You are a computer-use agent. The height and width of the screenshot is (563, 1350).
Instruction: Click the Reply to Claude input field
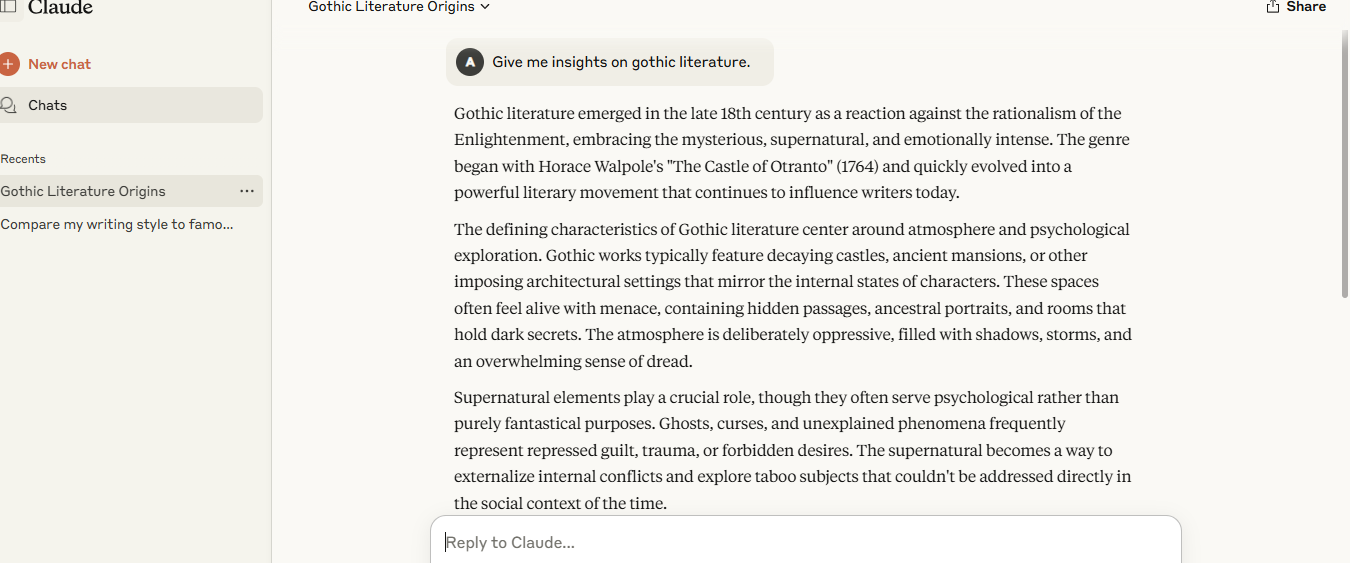806,542
